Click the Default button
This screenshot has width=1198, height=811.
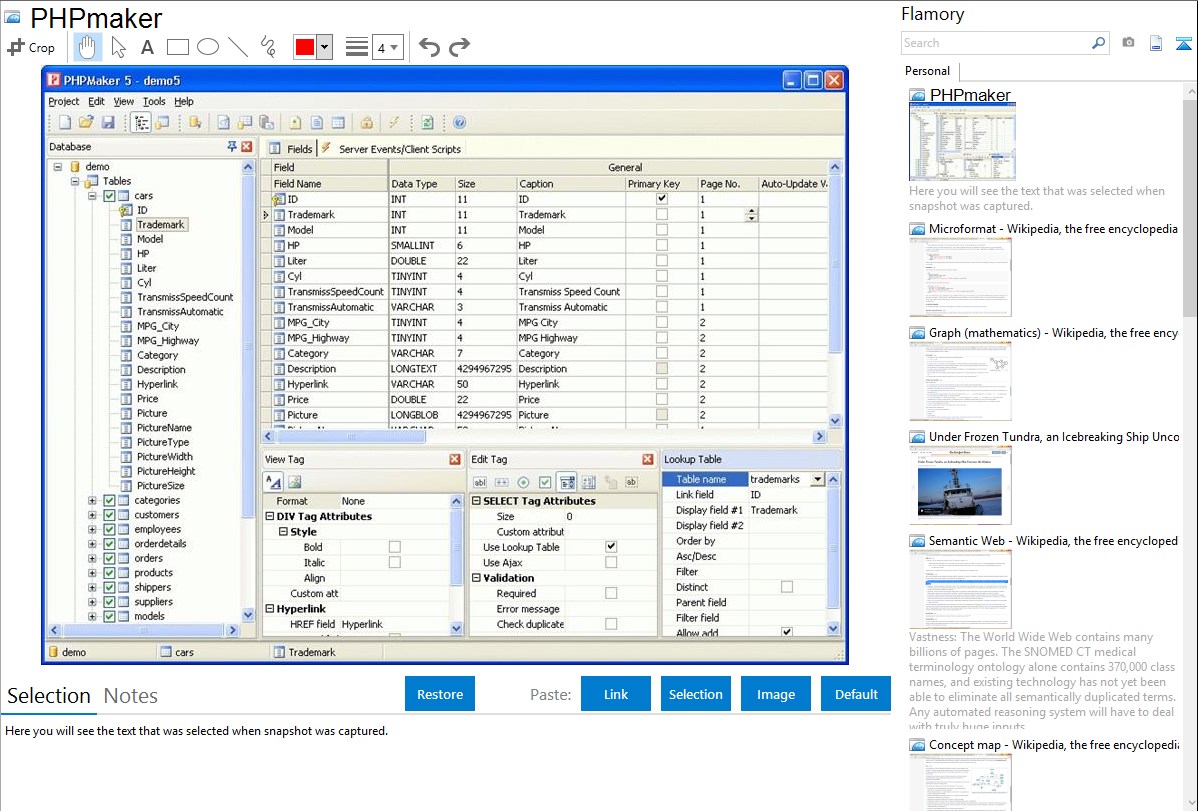[x=856, y=694]
